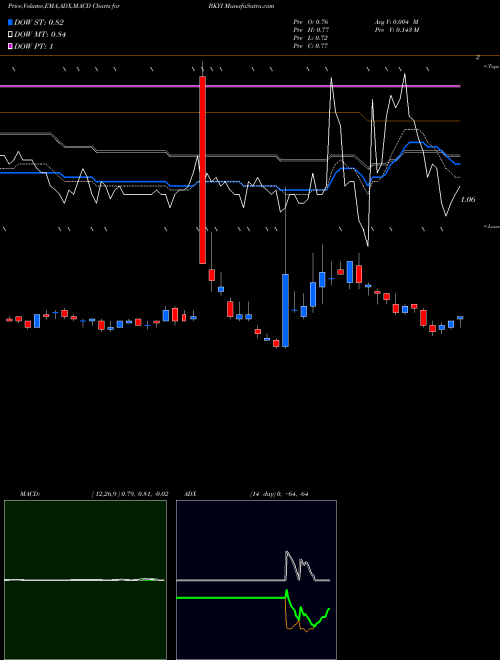This screenshot has height=660, width=500.
Task: Click the chart title 'Price,Volume,EMA,ADX,MACD Charts for'
Action: click(x=64, y=6)
